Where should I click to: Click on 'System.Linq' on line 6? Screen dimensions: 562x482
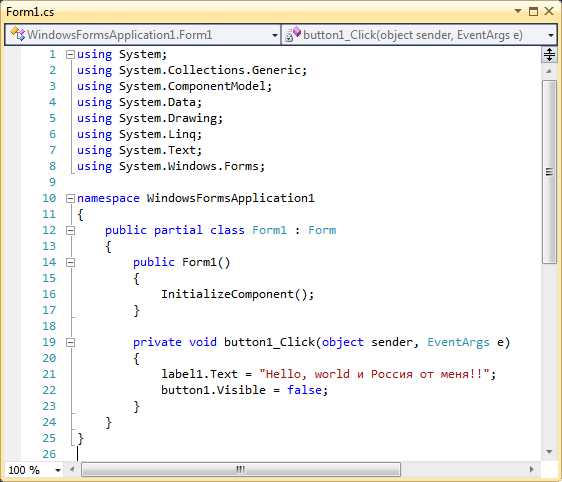[157, 134]
